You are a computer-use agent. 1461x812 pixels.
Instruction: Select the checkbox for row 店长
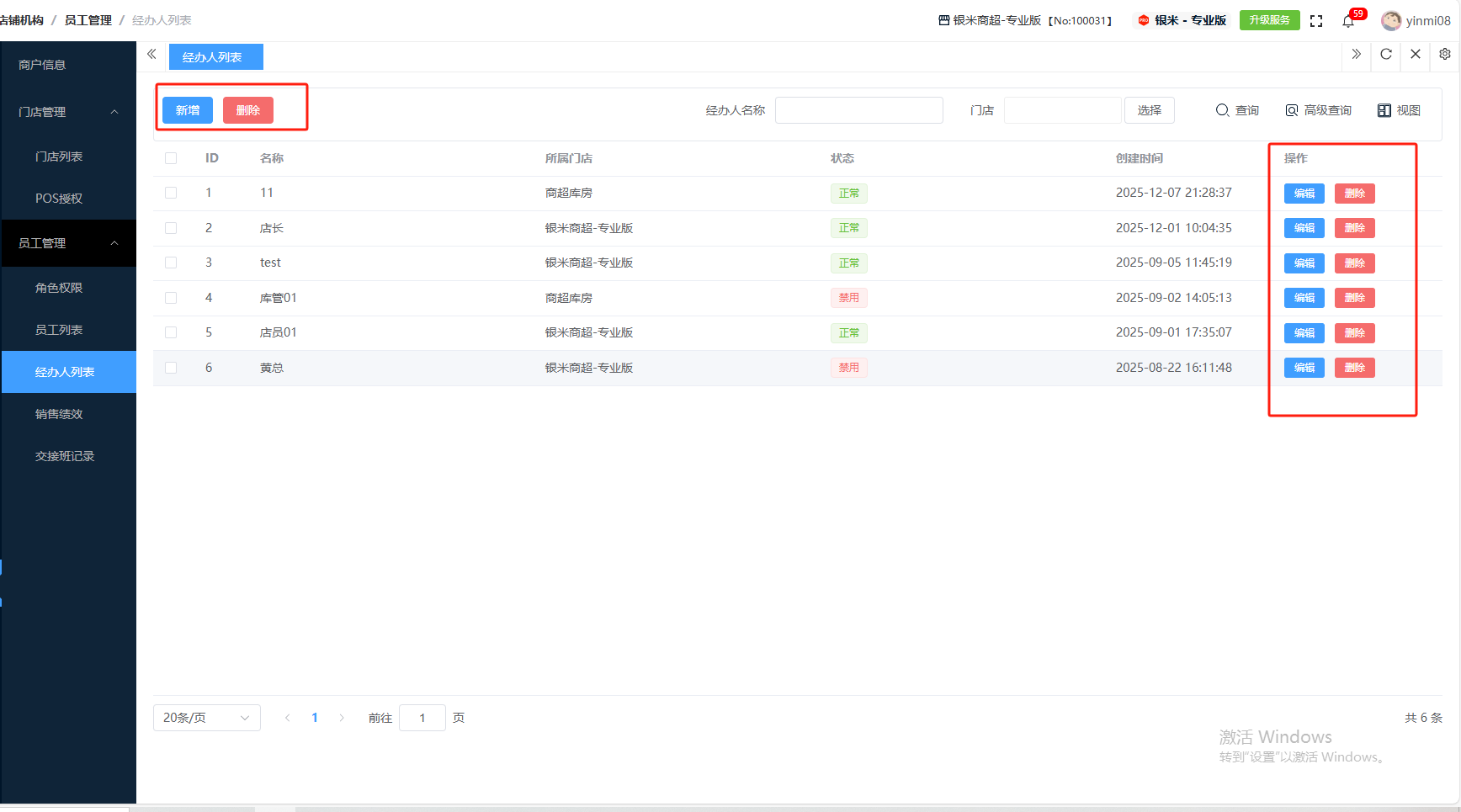pyautogui.click(x=171, y=228)
